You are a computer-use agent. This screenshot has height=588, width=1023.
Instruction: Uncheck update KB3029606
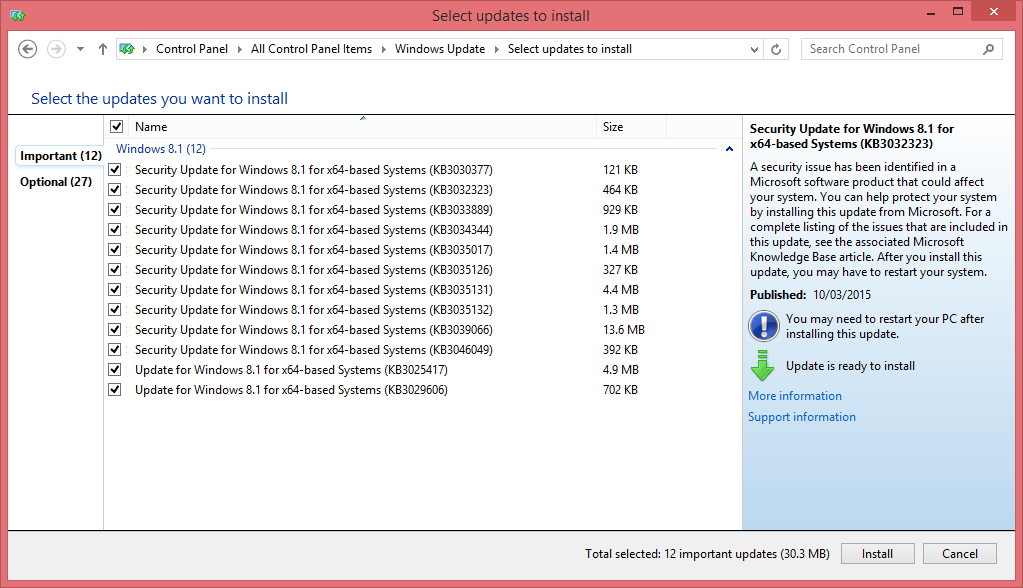pyautogui.click(x=115, y=390)
